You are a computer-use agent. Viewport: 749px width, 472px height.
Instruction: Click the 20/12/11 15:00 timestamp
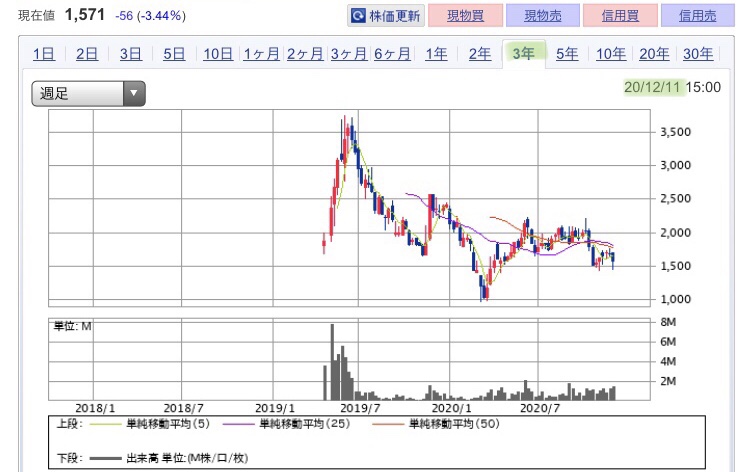coord(672,87)
